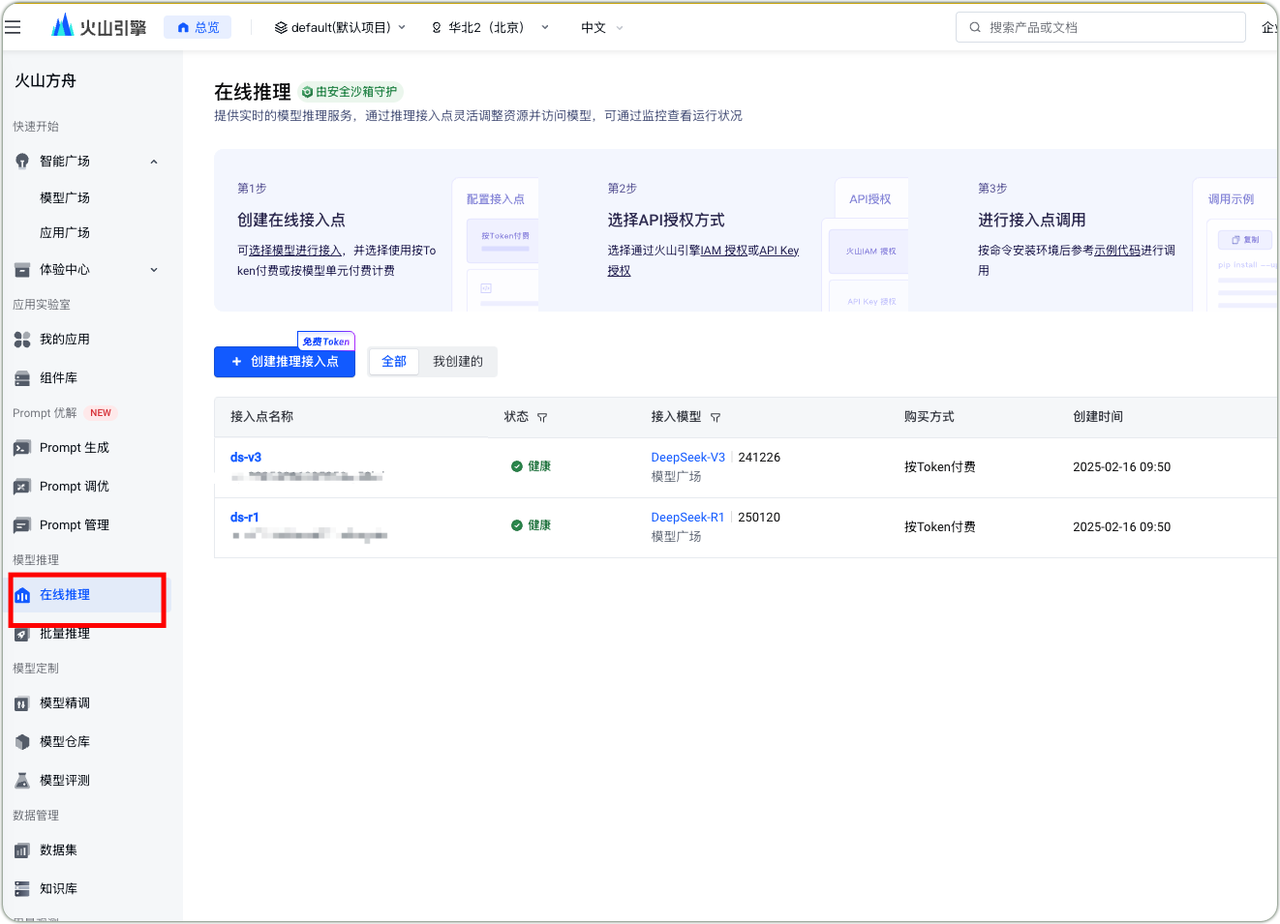Viewport: 1280px width, 924px height.
Task: Click the 数据集 icon
Action: pyautogui.click(x=22, y=850)
